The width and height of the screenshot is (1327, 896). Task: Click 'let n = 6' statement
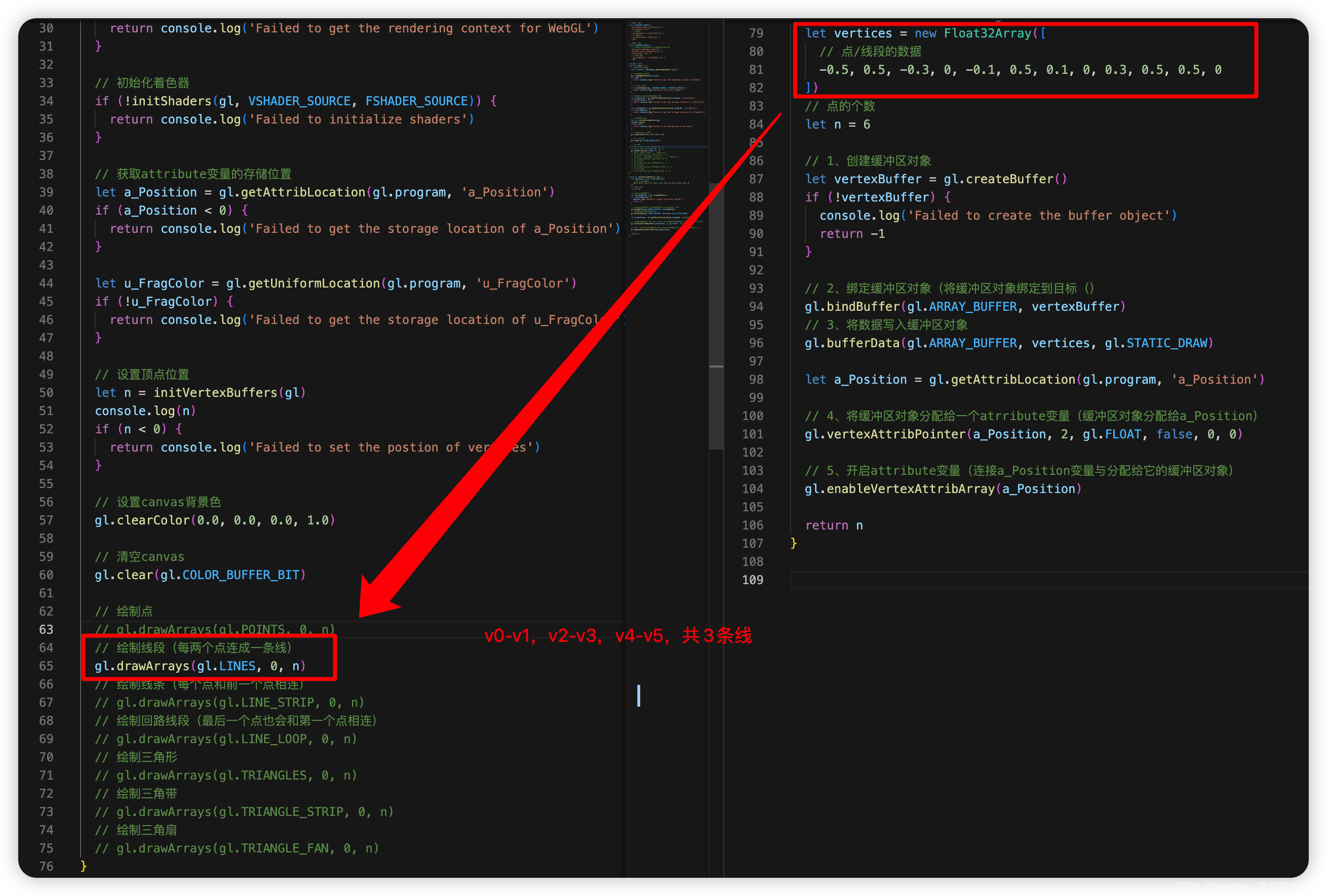tap(837, 125)
